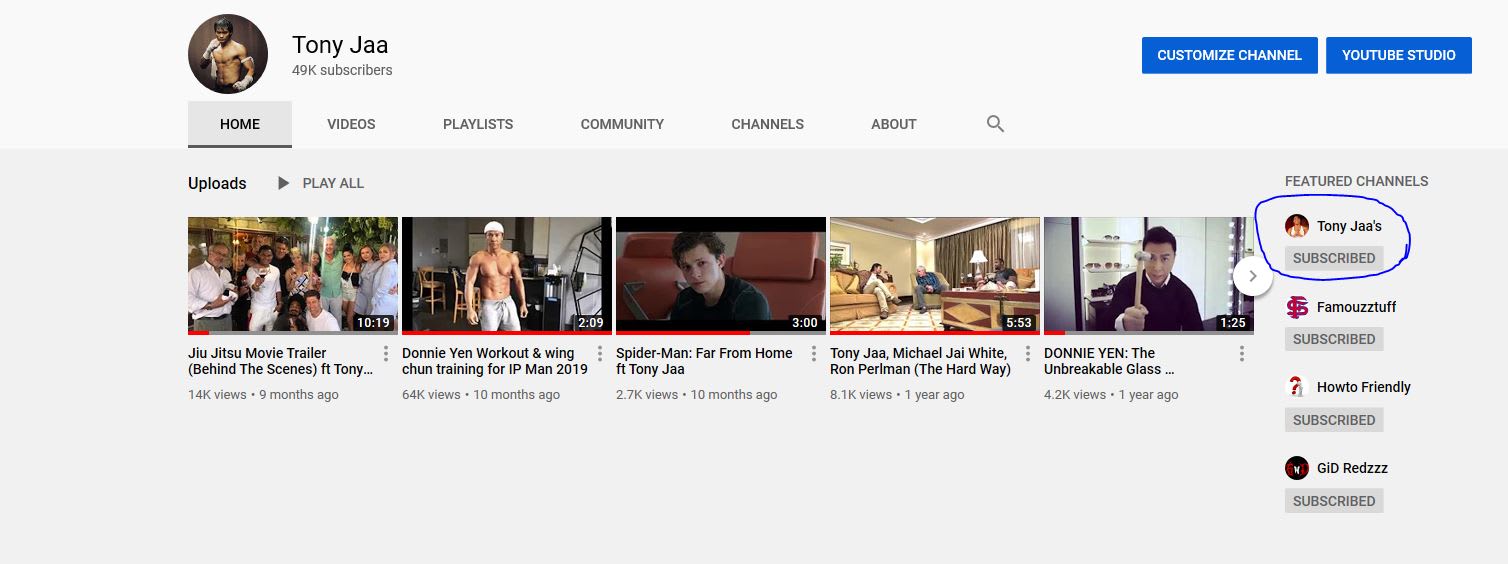Click the GiD Redzzz channel avatar
The height and width of the screenshot is (564, 1508).
tap(1297, 468)
